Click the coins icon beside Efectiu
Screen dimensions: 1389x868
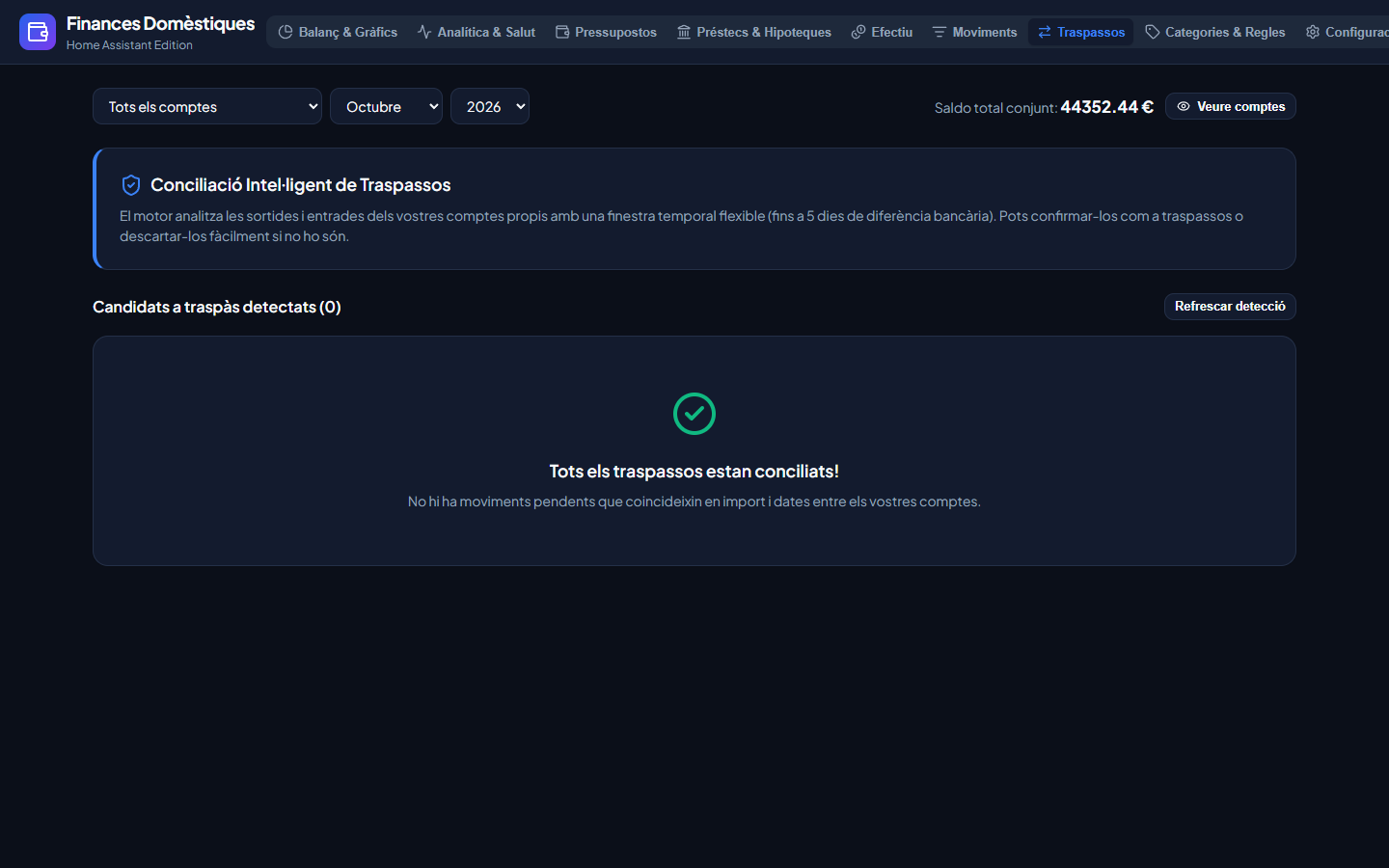[x=858, y=32]
